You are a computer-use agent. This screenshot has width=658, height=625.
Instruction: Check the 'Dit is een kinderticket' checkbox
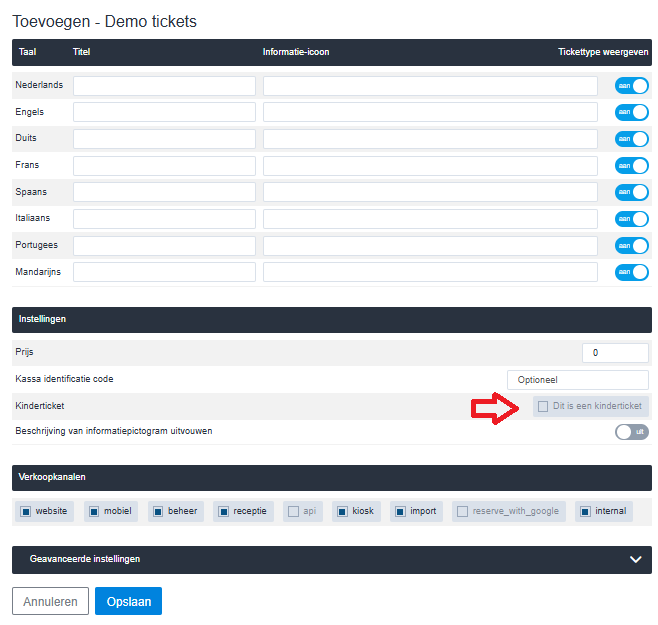point(543,406)
